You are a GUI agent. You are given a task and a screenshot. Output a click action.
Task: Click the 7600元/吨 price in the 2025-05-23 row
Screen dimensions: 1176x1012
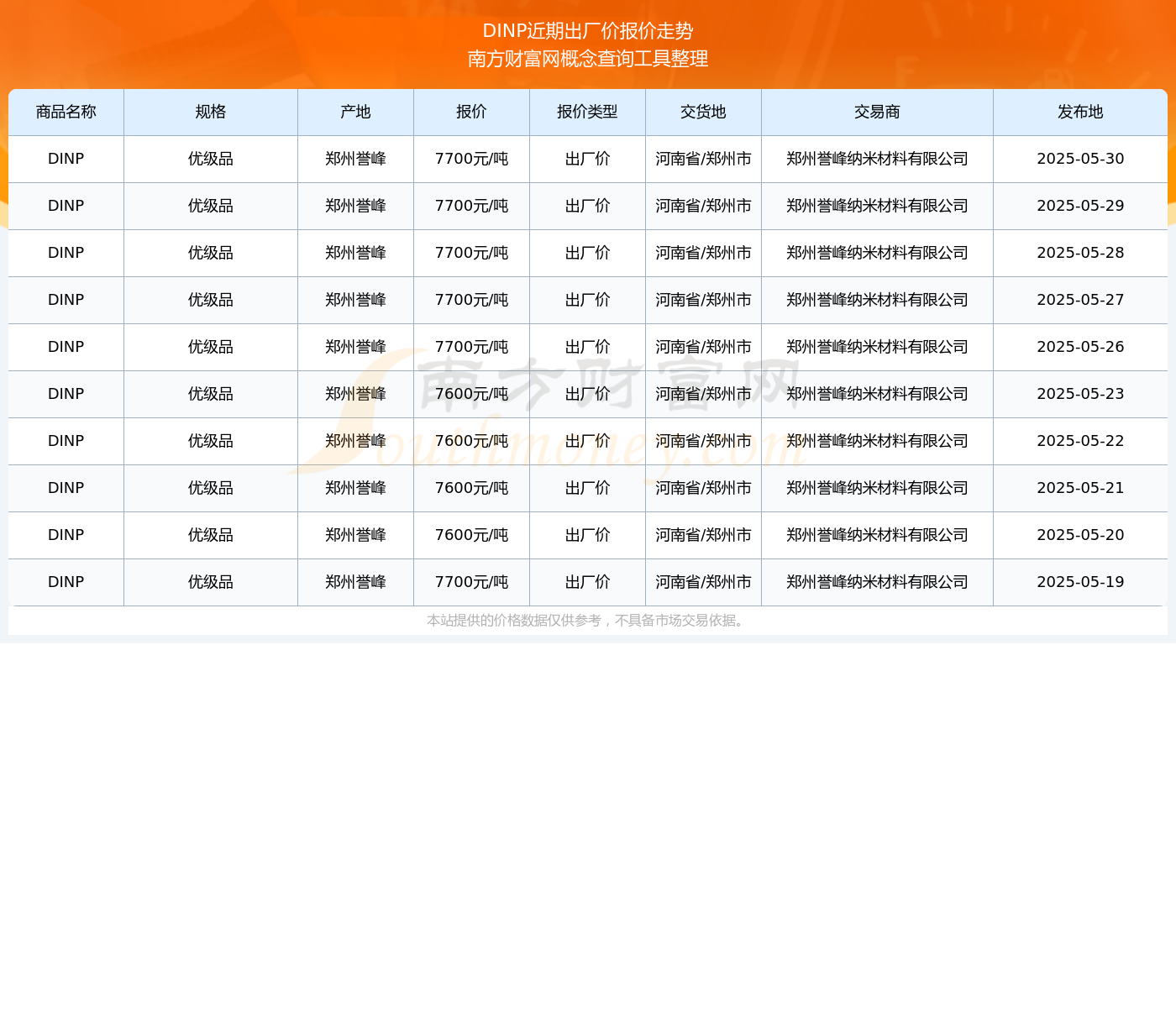471,394
